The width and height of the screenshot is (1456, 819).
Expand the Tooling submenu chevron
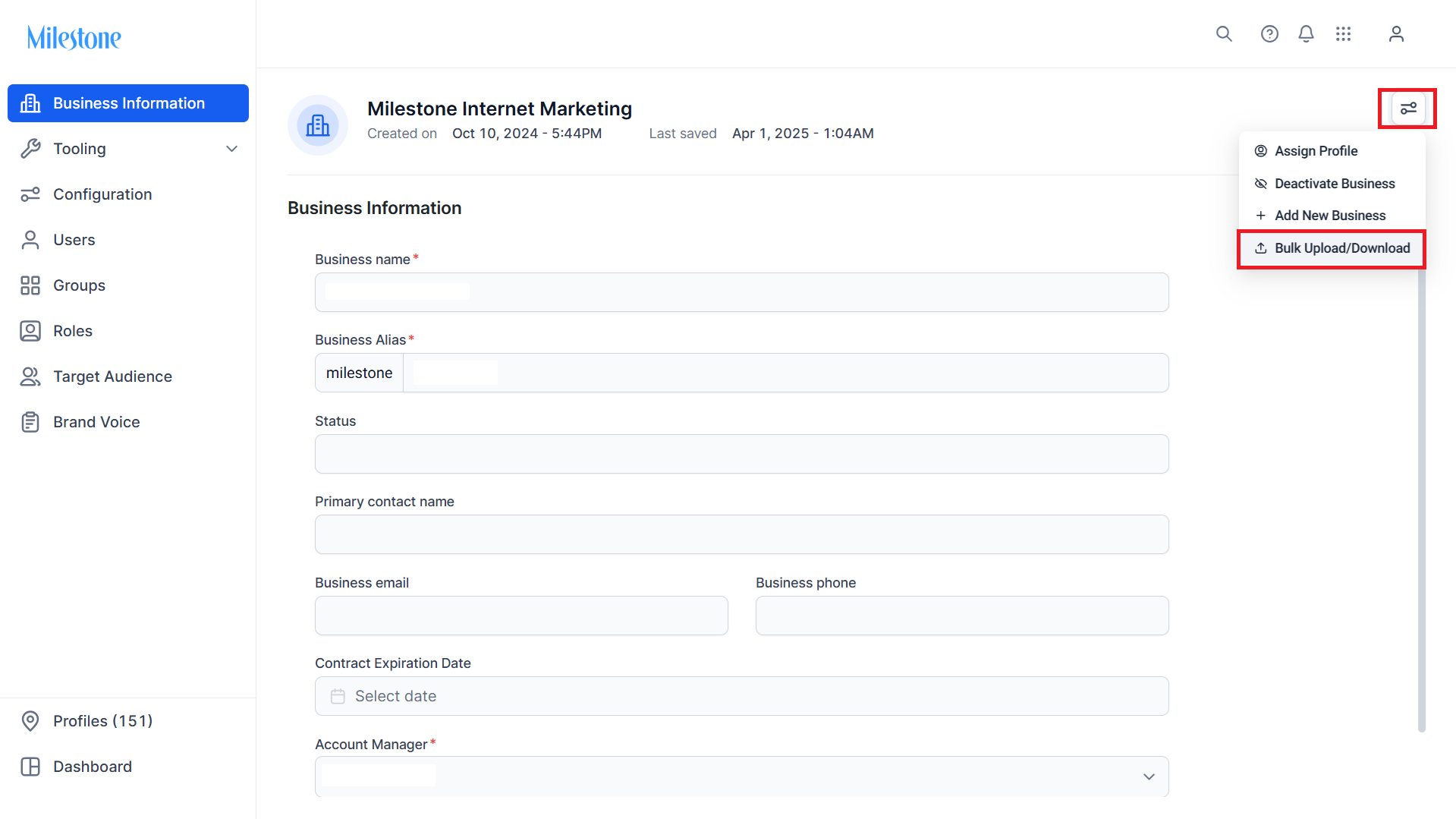[232, 149]
